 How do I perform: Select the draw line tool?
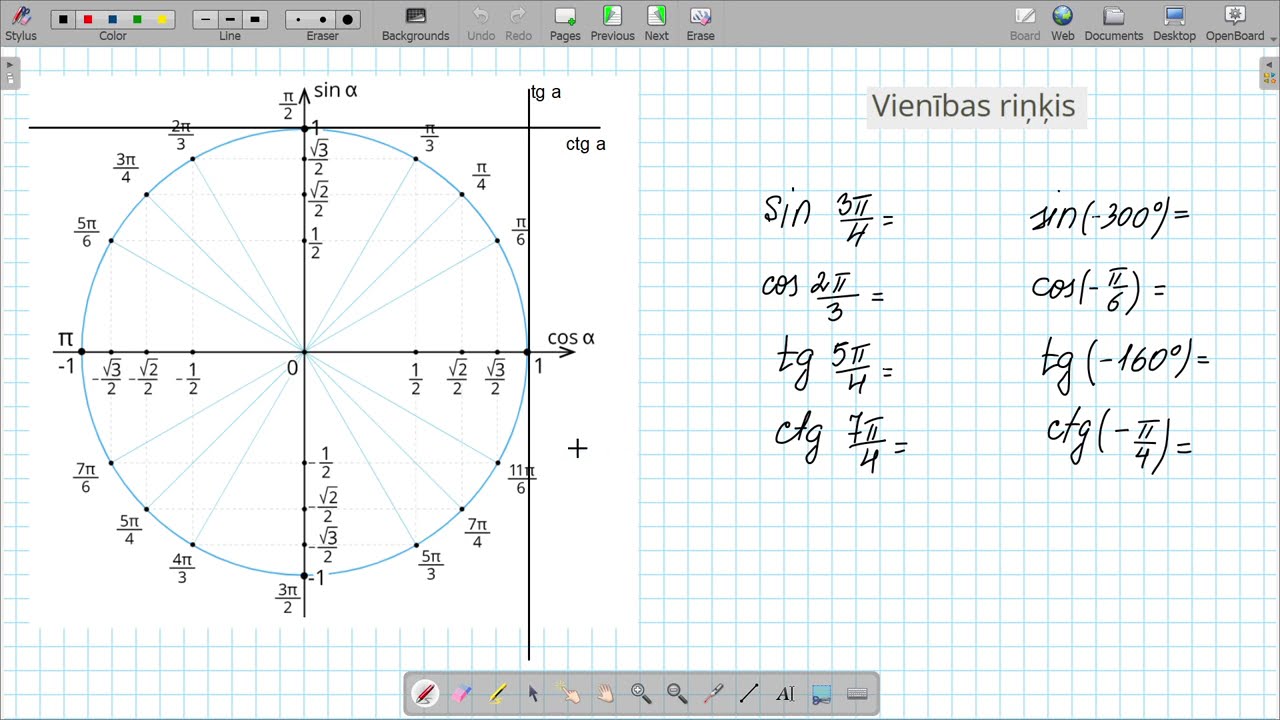click(749, 693)
